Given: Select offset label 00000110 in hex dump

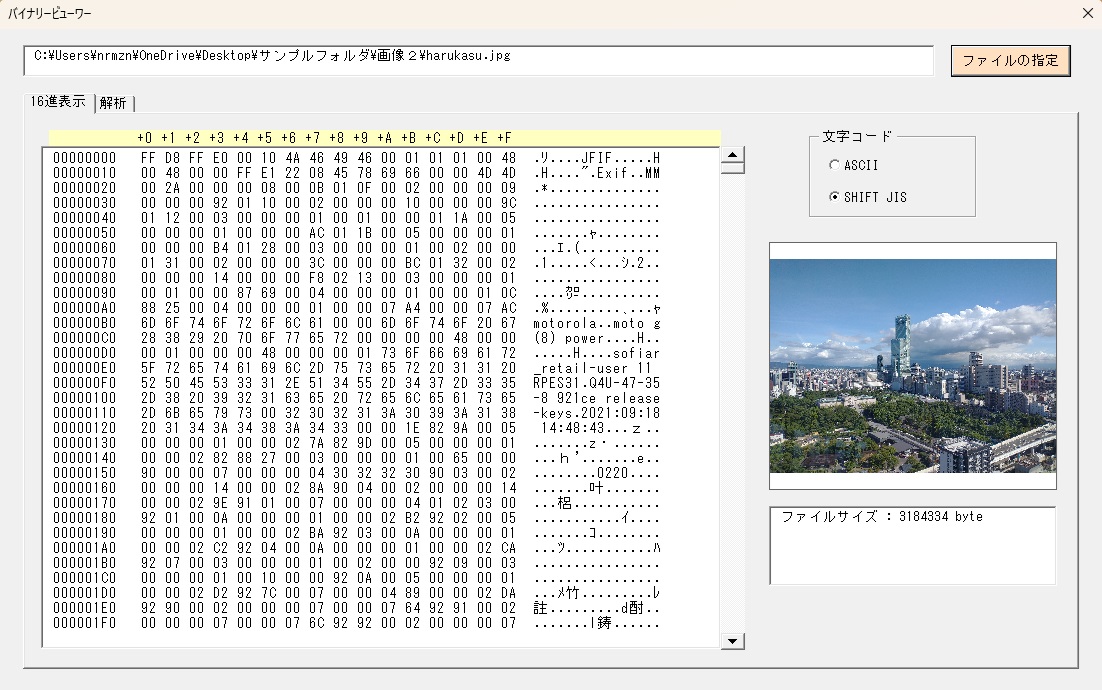Looking at the screenshot, I should [x=85, y=413].
